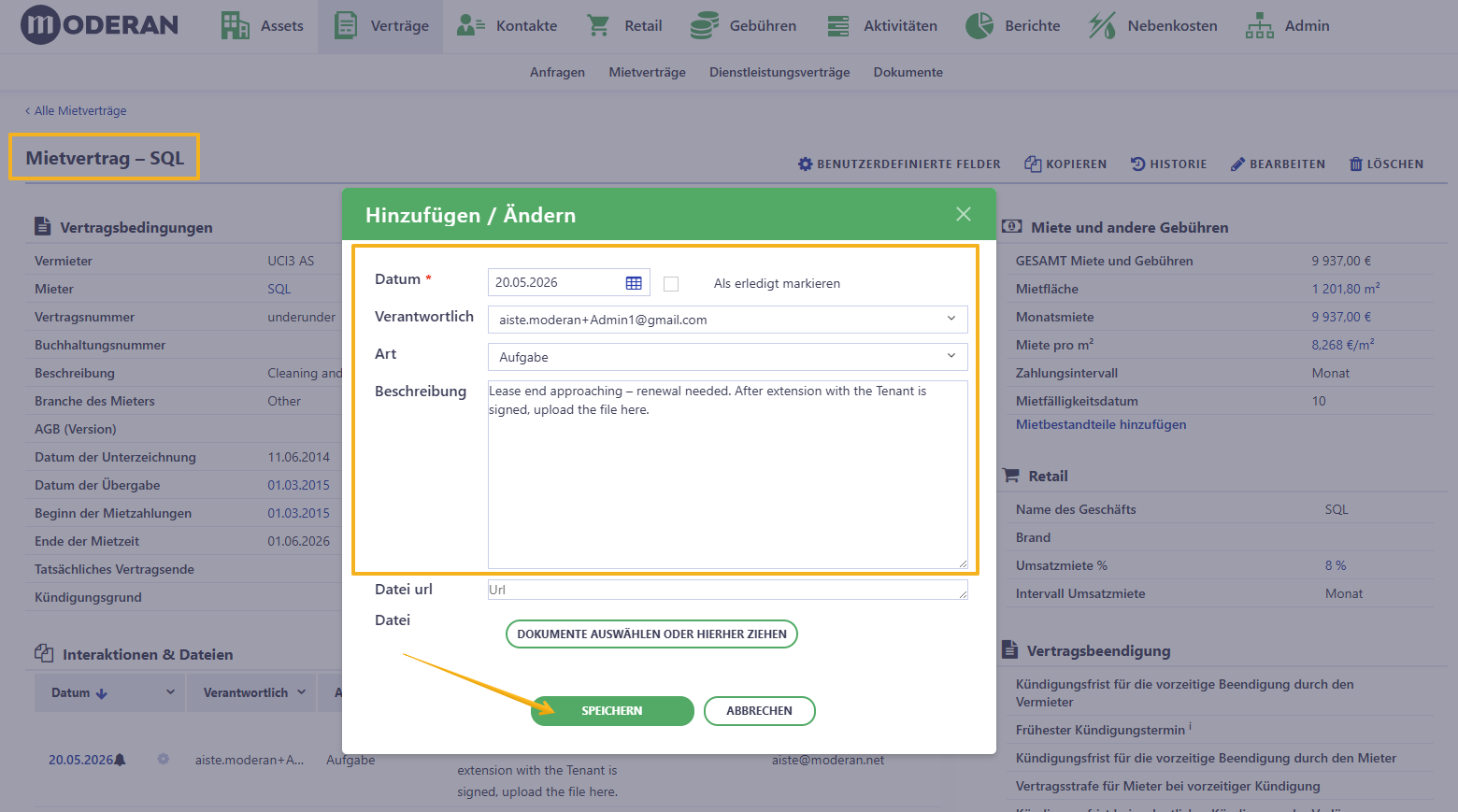1458x812 pixels.
Task: Click Umsatzmiete value 8 %
Action: click(1336, 565)
